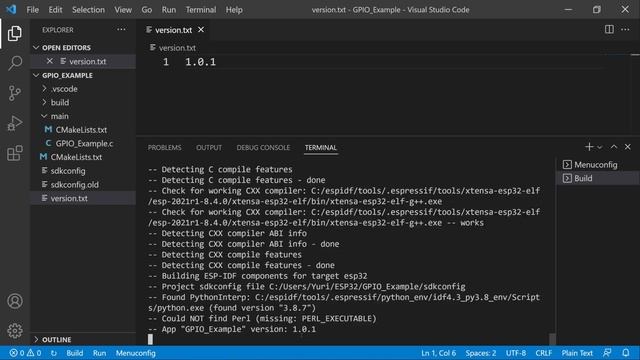Open the Run menu
640x360 pixels.
click(169, 9)
